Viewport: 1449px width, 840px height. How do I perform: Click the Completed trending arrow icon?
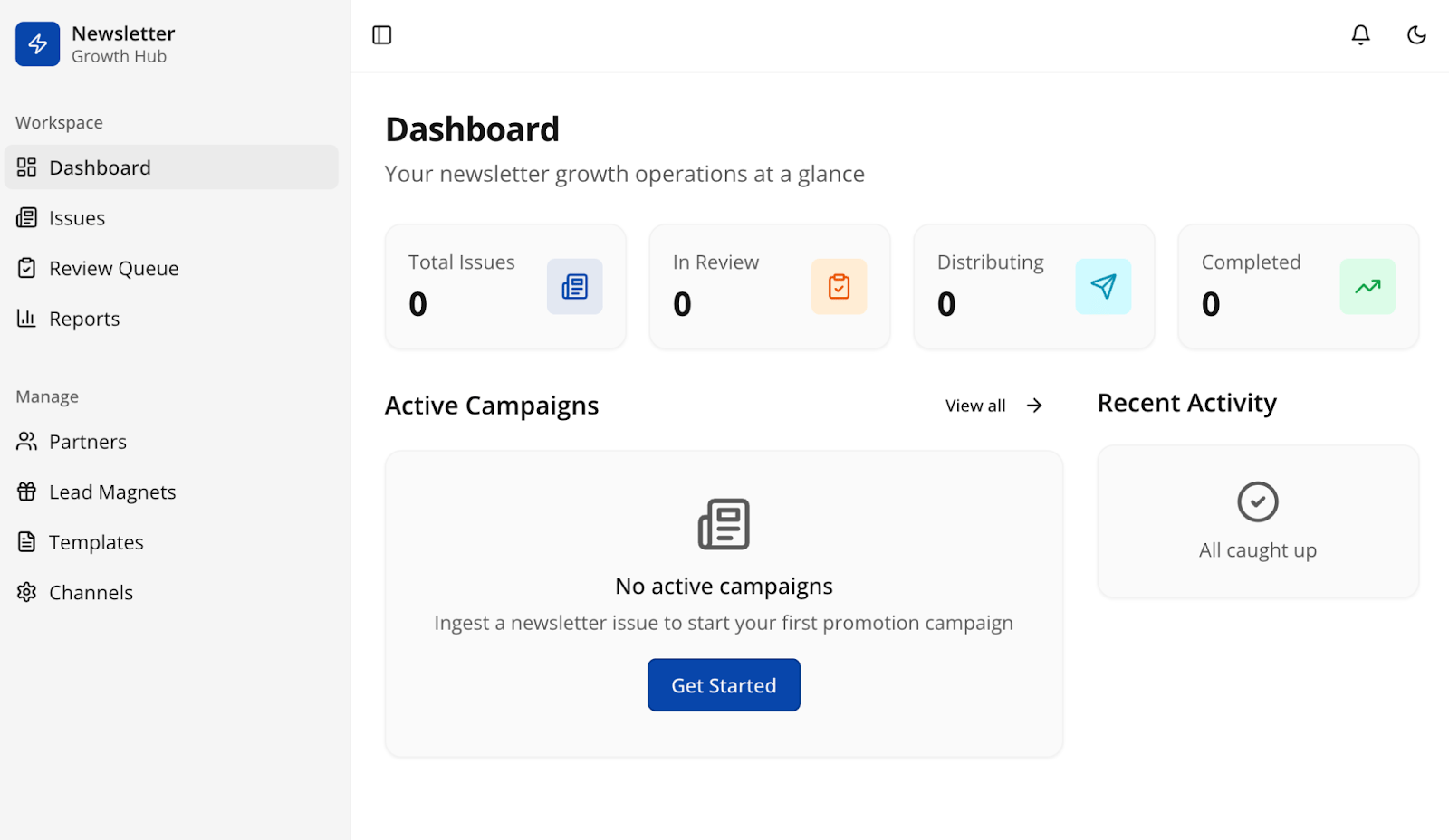coord(1367,287)
